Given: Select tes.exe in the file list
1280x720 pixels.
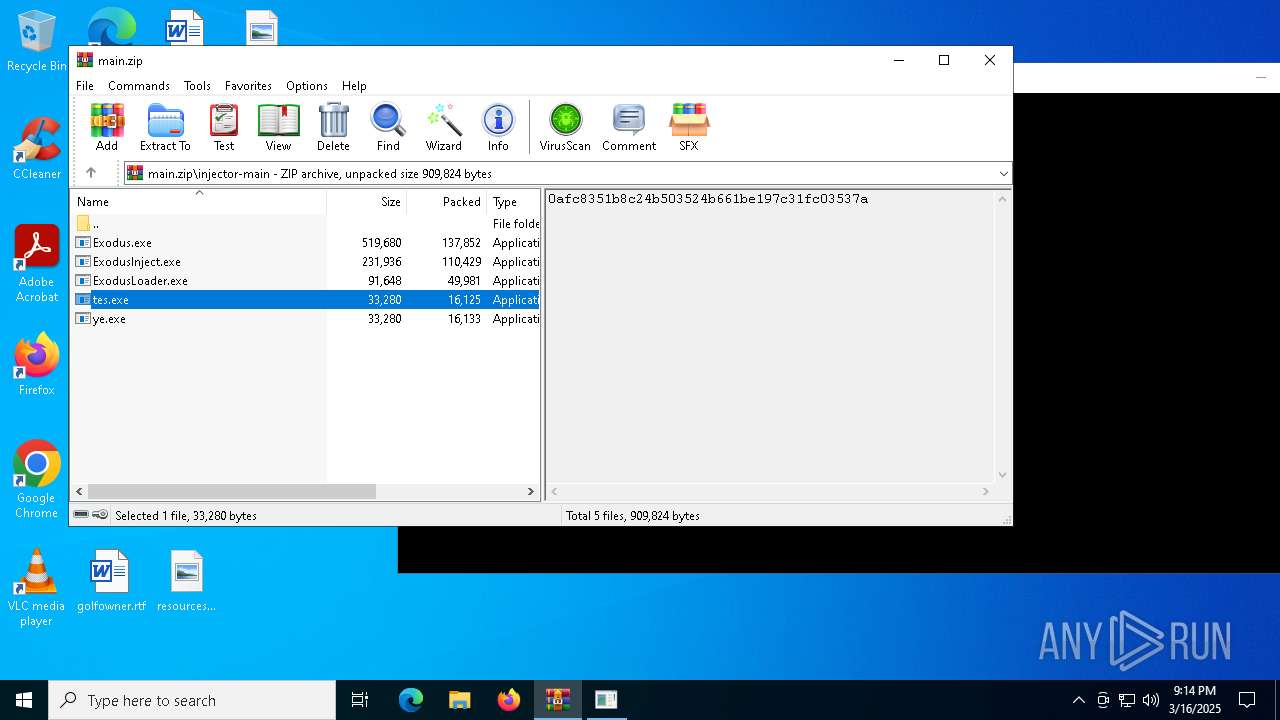Looking at the screenshot, I should click(306, 300).
